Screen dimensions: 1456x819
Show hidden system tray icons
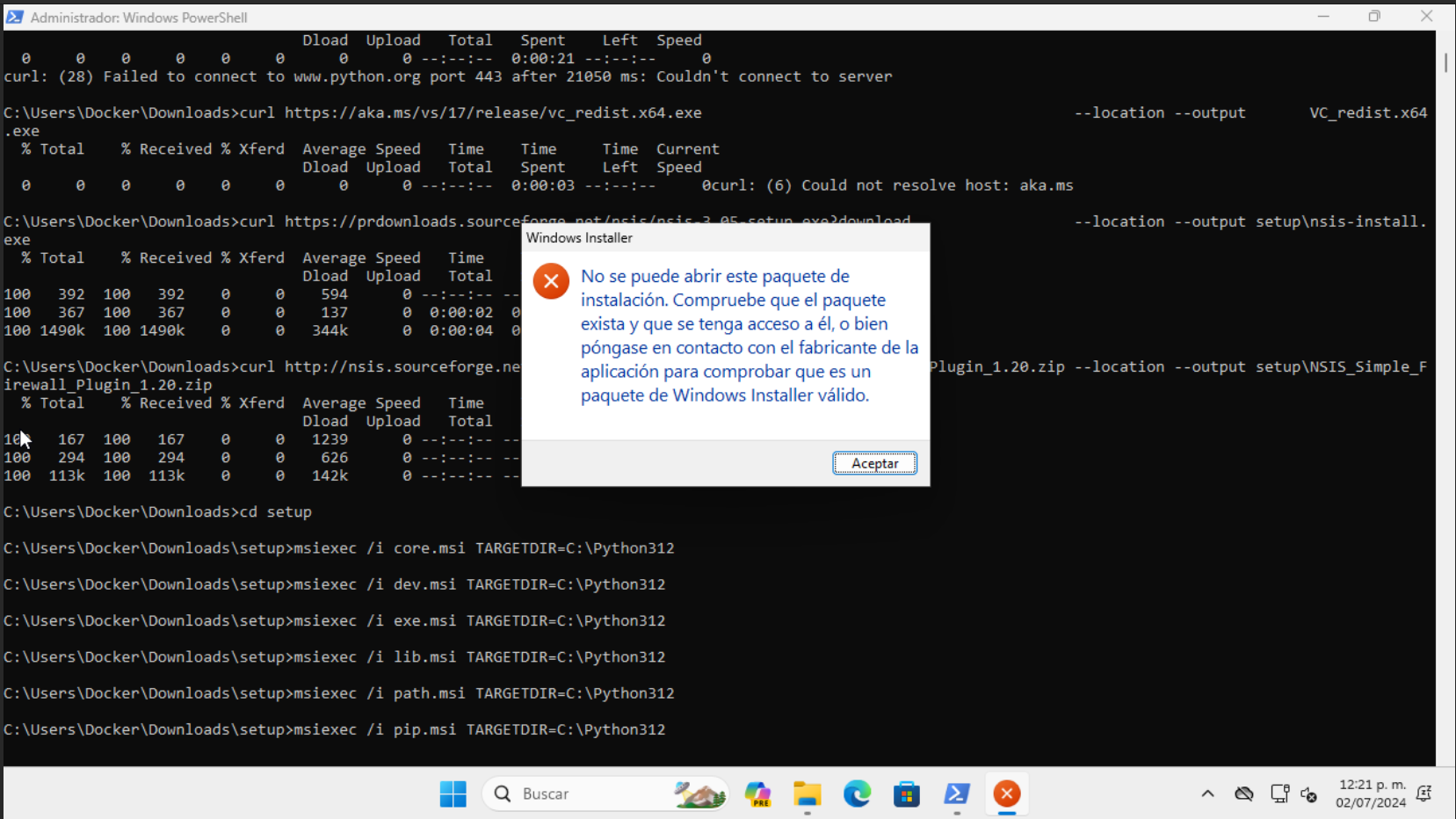pyautogui.click(x=1208, y=794)
